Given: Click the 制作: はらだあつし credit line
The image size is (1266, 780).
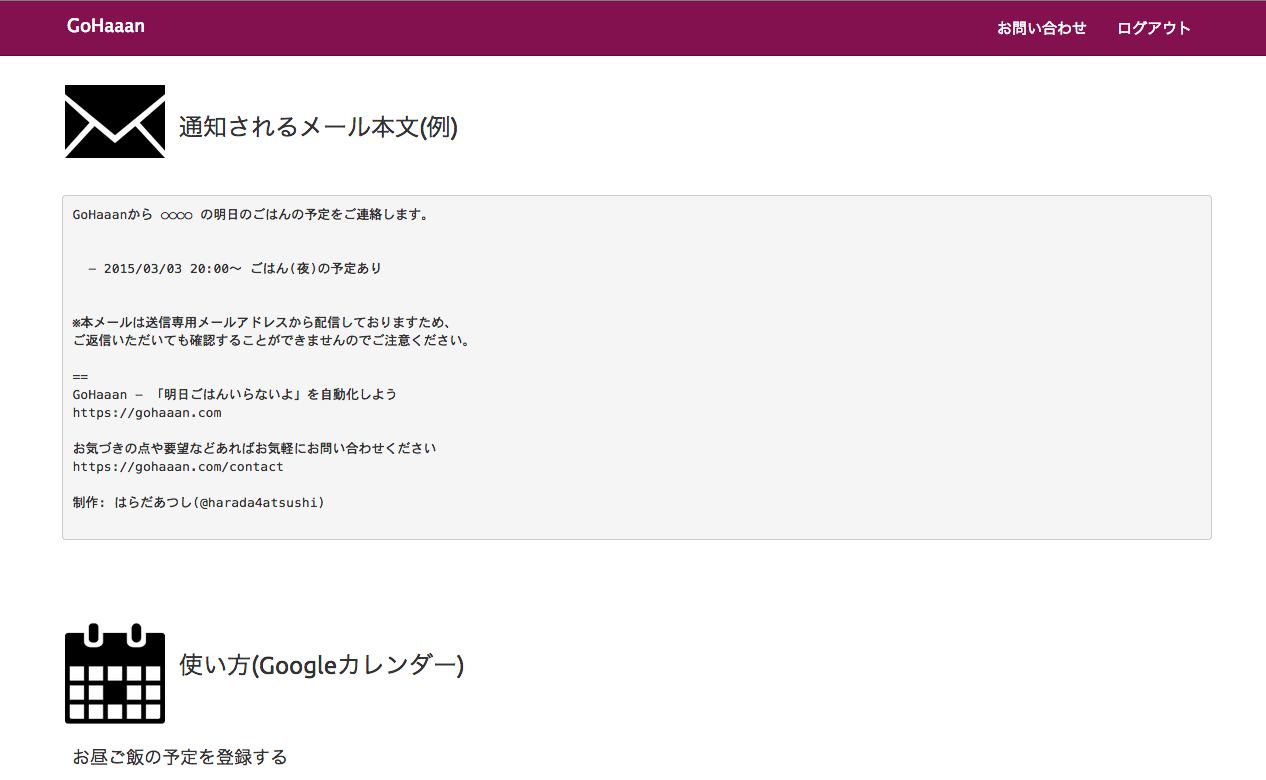Looking at the screenshot, I should pyautogui.click(x=197, y=502).
